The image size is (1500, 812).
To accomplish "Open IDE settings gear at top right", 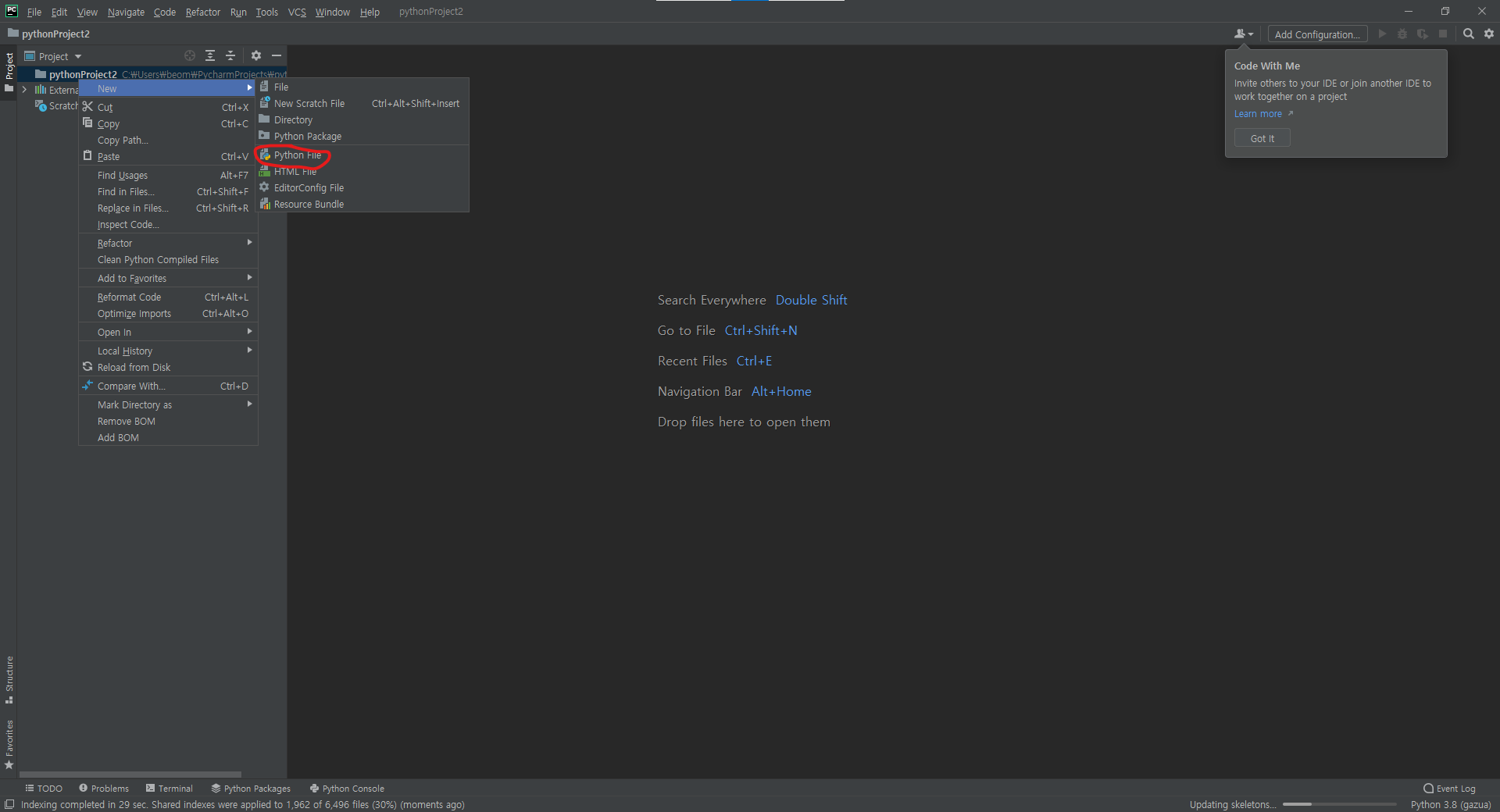I will [x=1489, y=34].
